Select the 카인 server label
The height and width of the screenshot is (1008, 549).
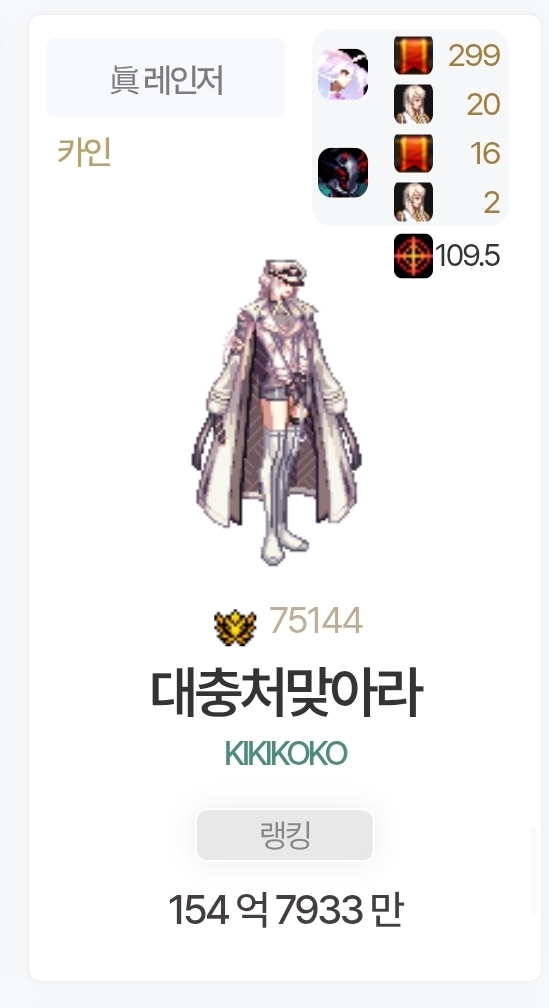[84, 152]
